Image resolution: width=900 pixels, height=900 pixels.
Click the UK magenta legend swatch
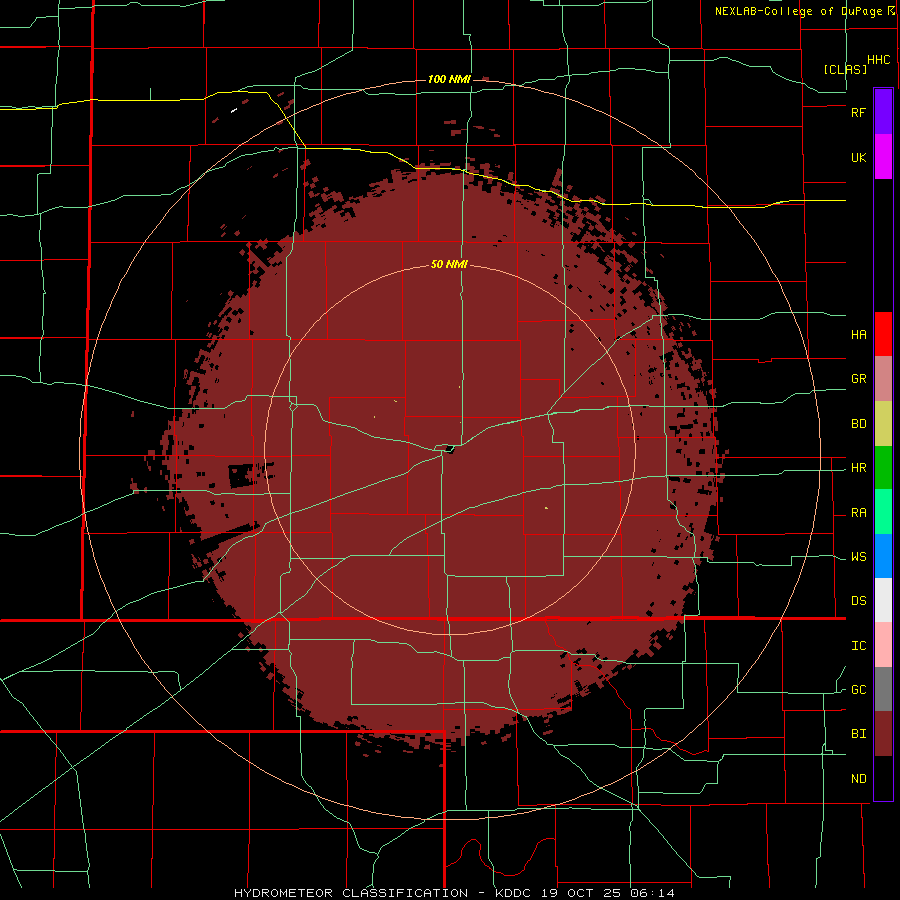(x=883, y=157)
